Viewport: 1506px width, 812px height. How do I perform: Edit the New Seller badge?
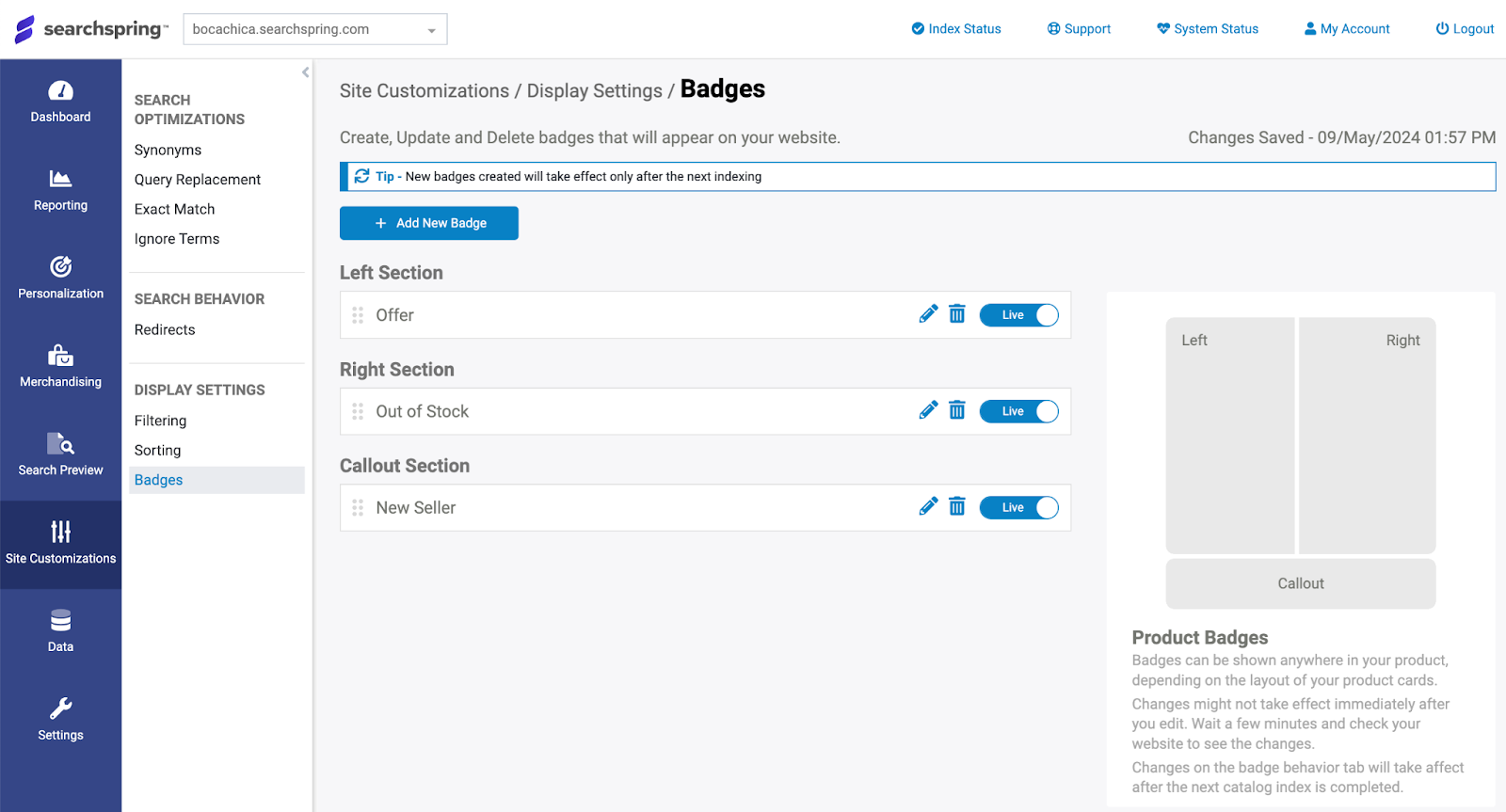928,505
